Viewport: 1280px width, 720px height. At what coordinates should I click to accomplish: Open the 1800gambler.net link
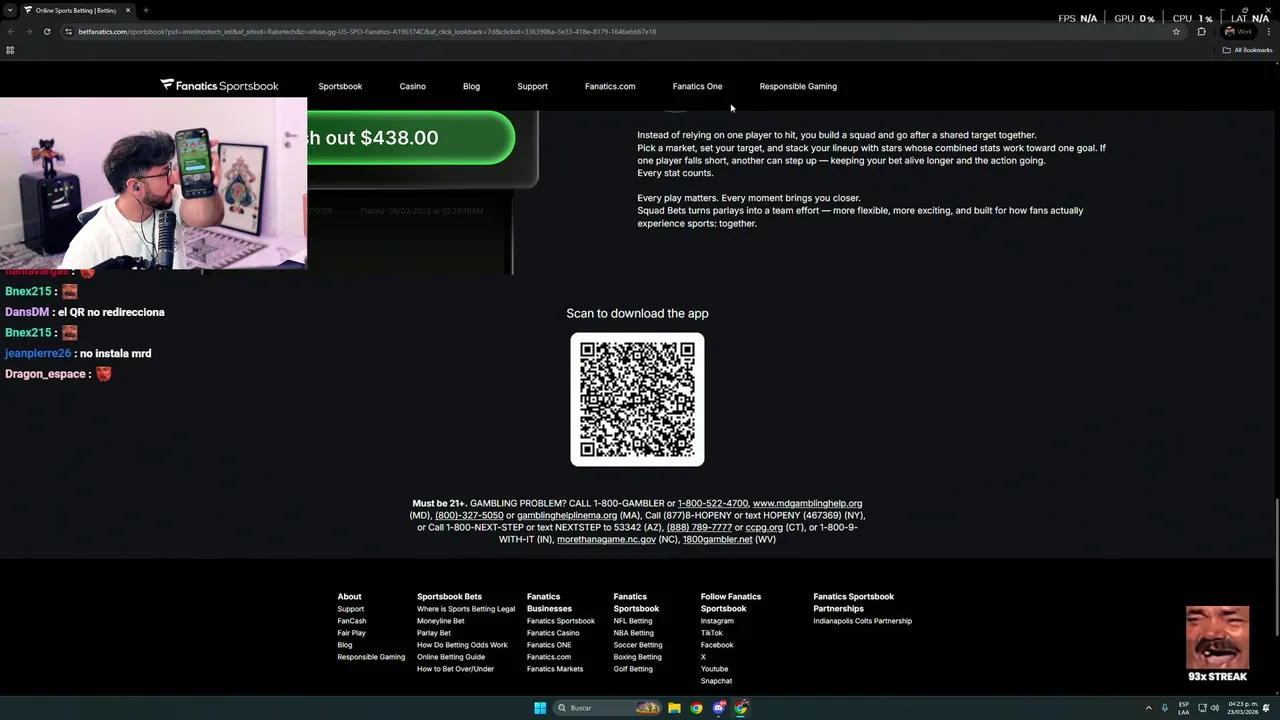tap(717, 539)
